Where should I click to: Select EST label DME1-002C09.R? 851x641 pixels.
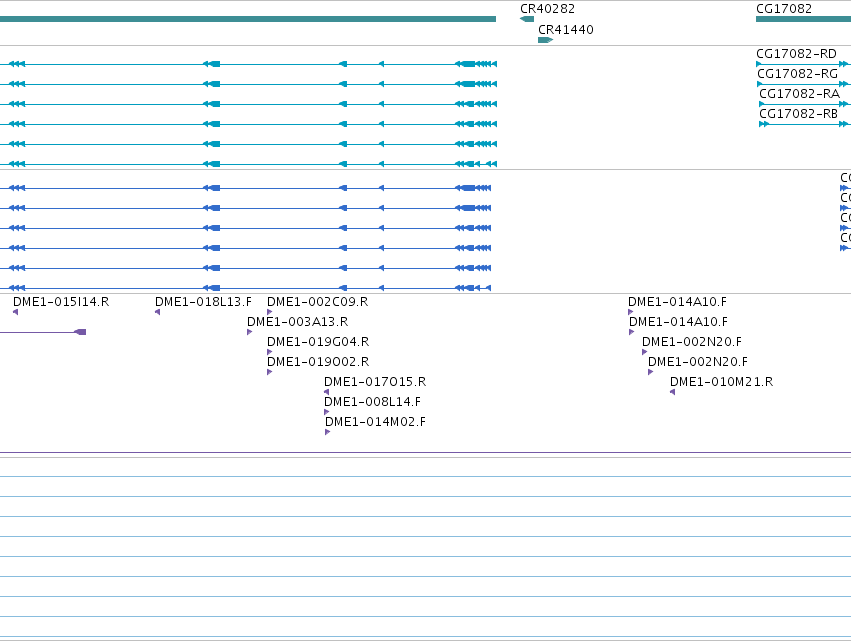(317, 302)
